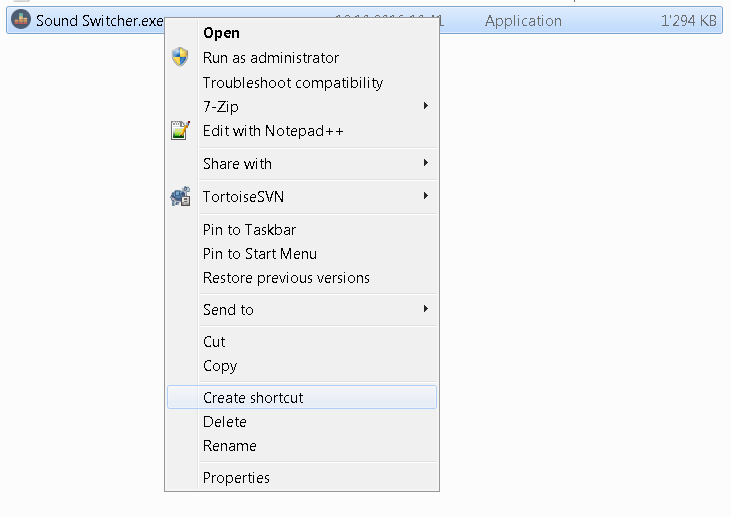Click the Sound Switcher.exe application icon

21,20
